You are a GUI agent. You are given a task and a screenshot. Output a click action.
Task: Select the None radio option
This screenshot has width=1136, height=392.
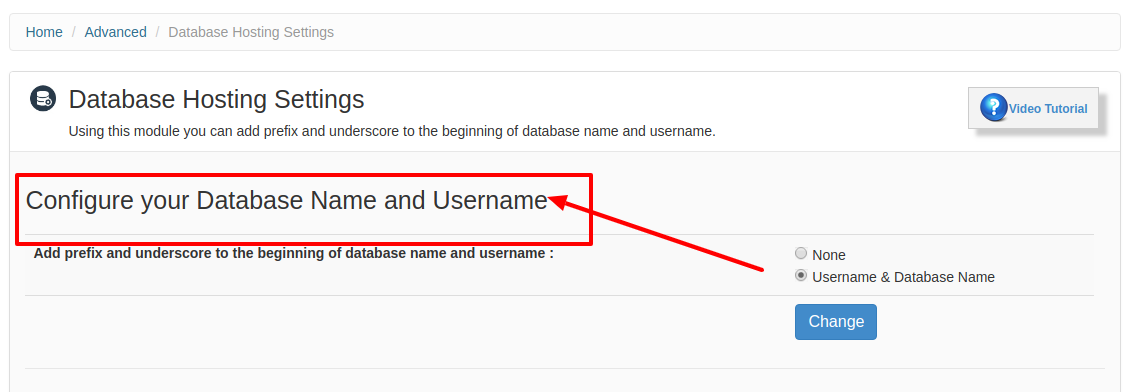801,254
